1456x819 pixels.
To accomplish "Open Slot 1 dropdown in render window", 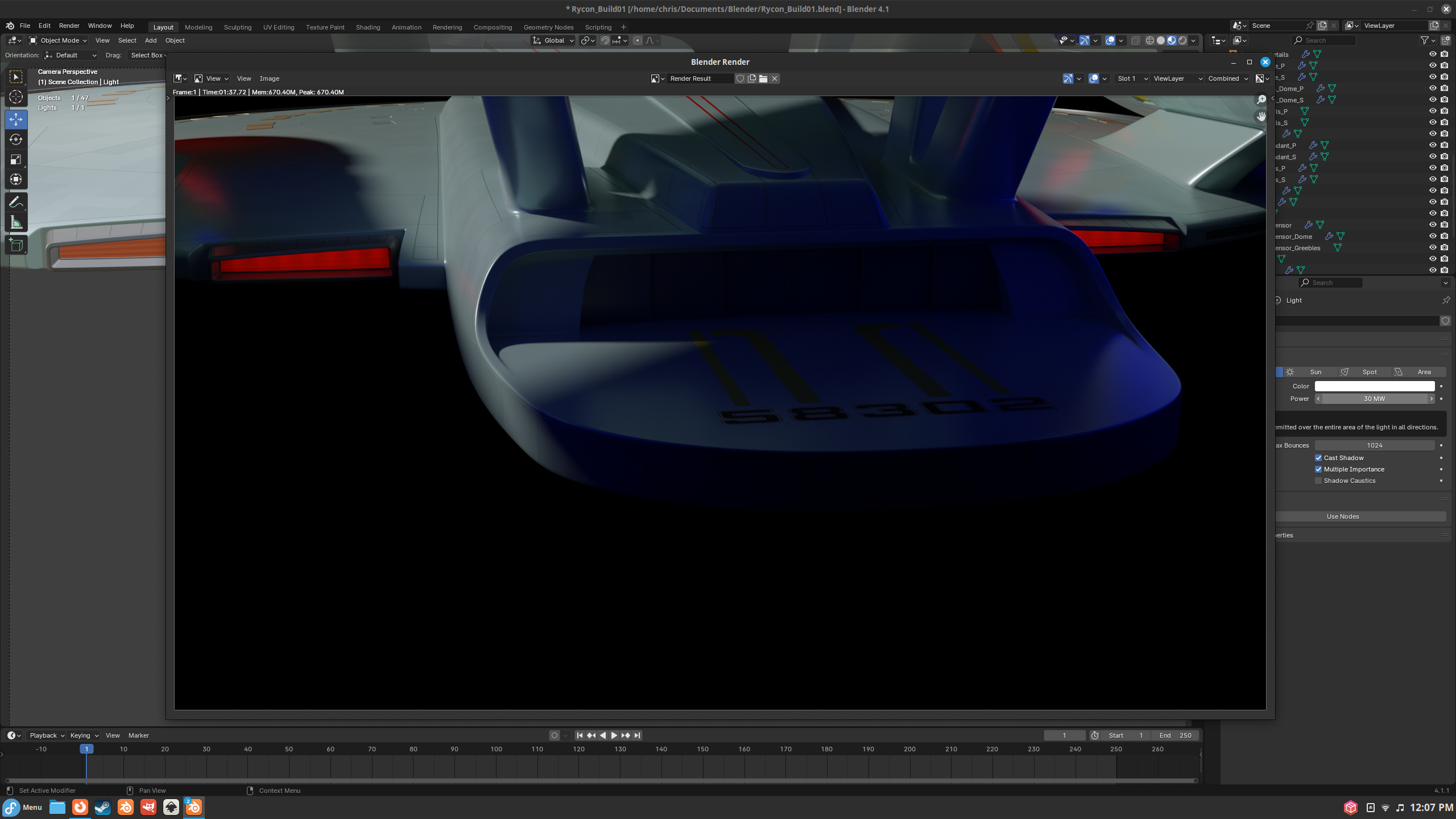I will coord(1132,78).
